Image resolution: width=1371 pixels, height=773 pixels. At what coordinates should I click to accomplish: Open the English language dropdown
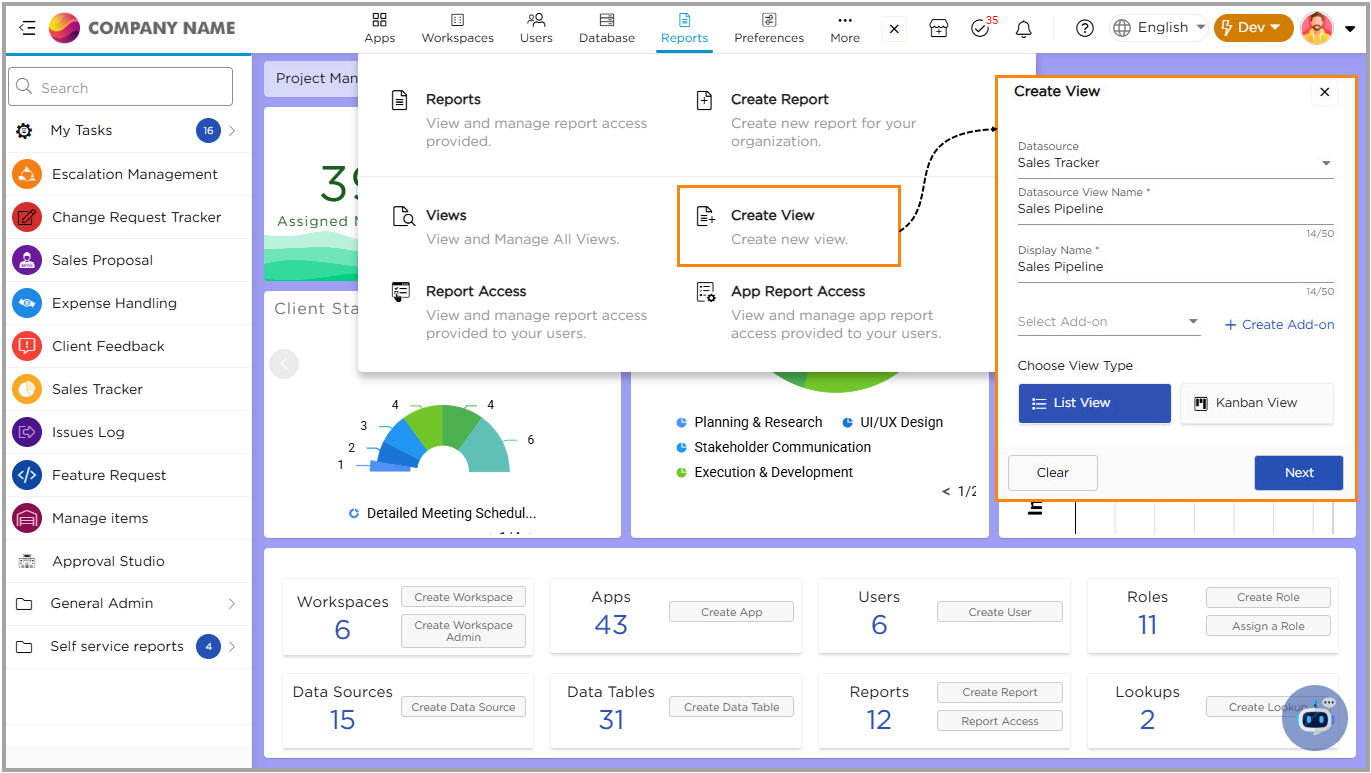coord(1160,28)
